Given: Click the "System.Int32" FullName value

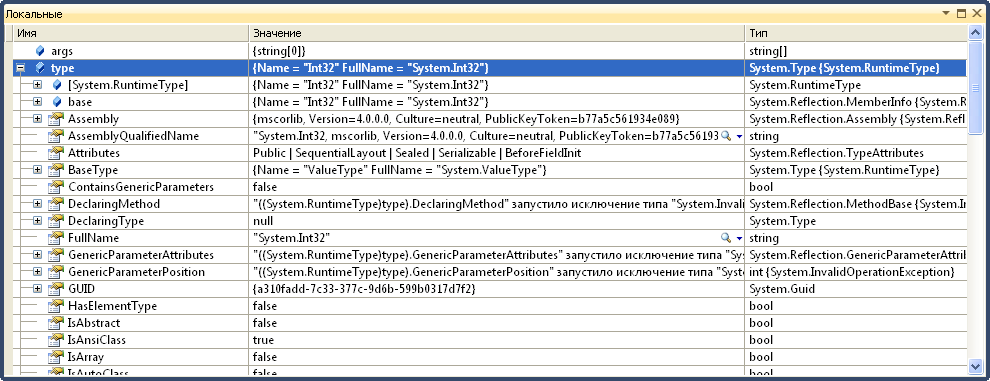Looking at the screenshot, I should 292,238.
